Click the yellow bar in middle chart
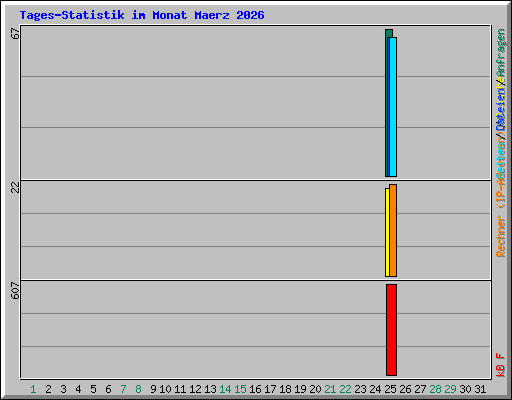Image resolution: width=512 pixels, height=400 pixels. click(x=387, y=232)
